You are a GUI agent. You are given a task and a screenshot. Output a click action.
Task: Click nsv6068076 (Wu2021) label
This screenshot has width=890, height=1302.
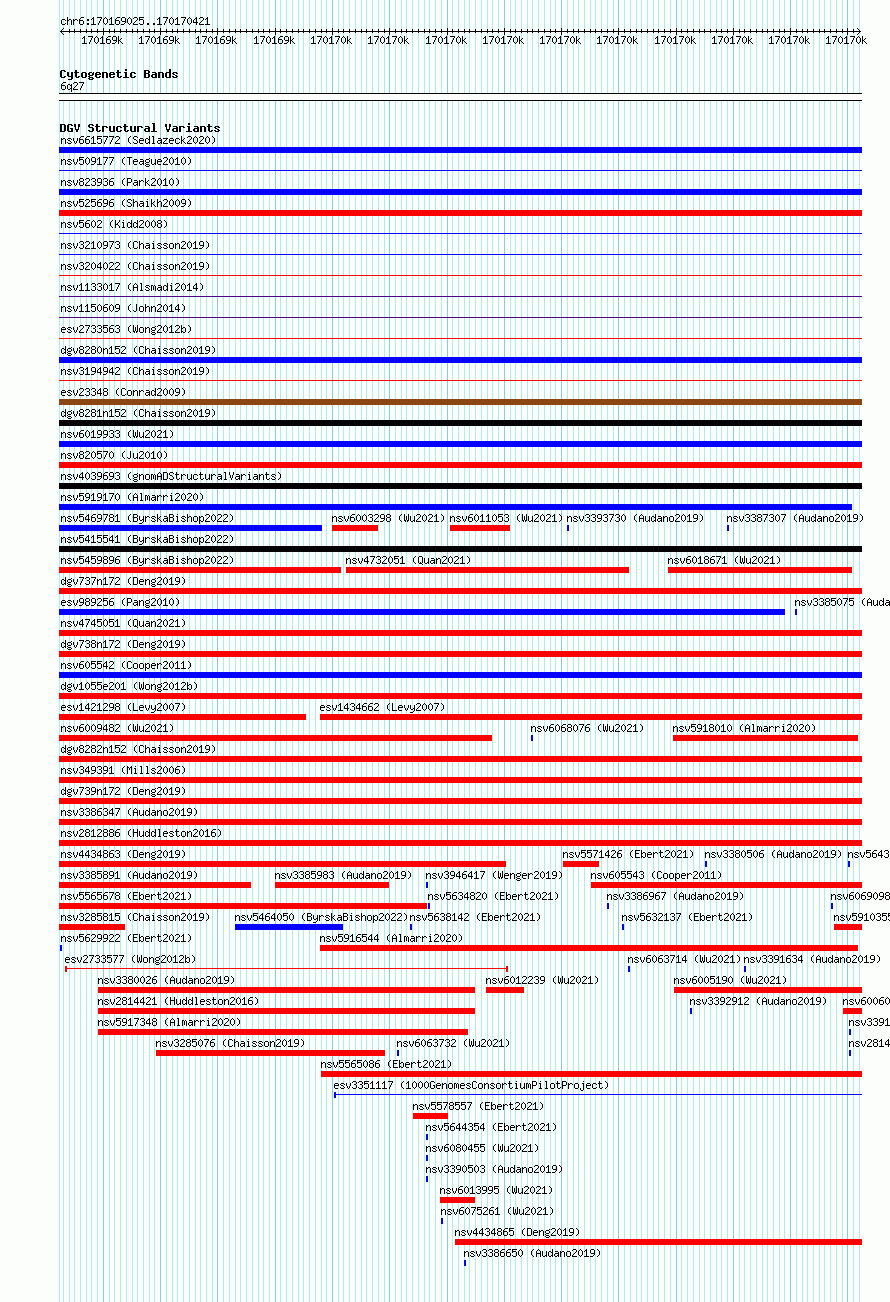pyautogui.click(x=587, y=728)
